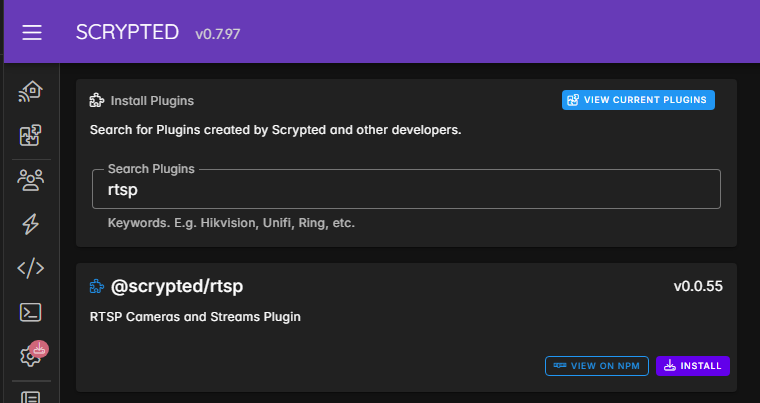Click the View Current Plugins button
760x403 pixels.
[639, 100]
